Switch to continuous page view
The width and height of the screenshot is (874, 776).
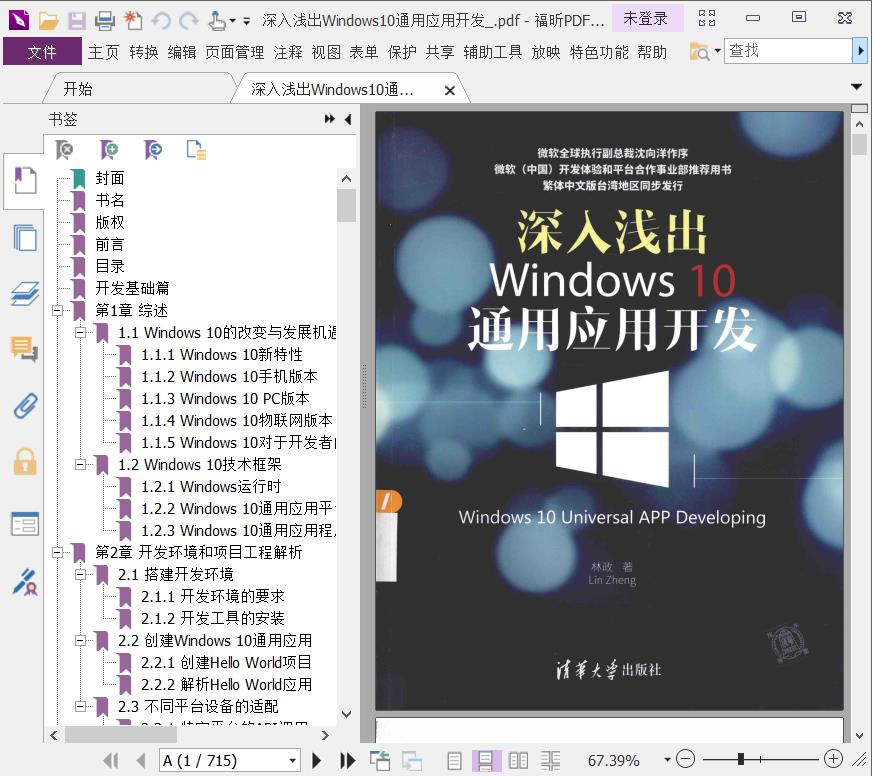pyautogui.click(x=485, y=760)
